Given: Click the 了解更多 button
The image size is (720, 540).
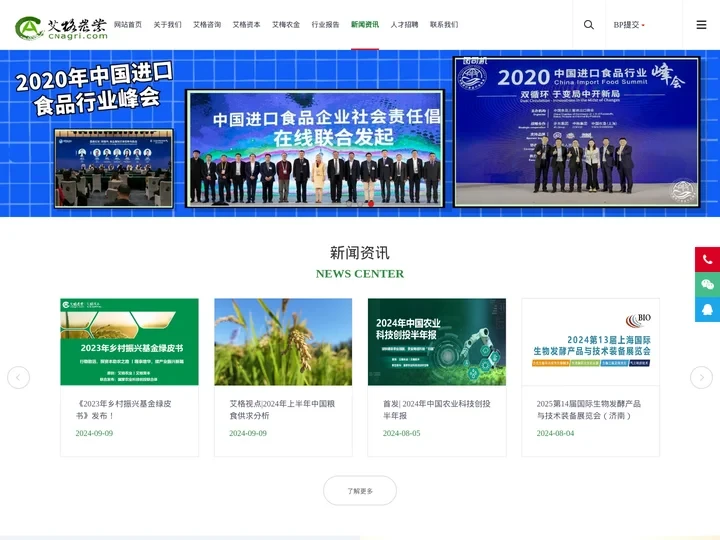Looking at the screenshot, I should [x=360, y=491].
